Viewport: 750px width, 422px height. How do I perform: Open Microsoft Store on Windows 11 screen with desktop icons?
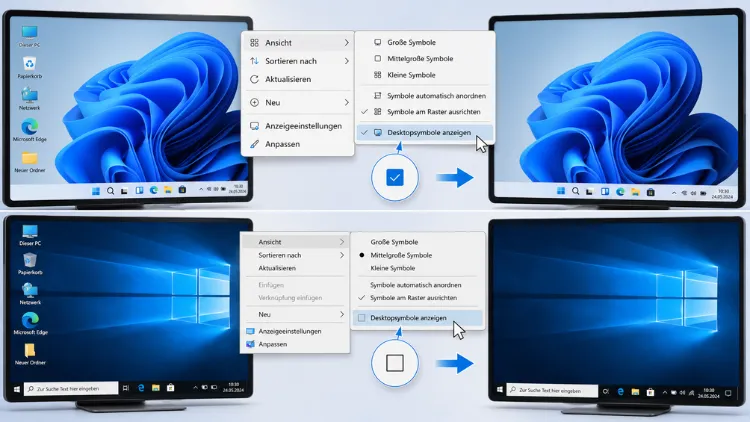point(182,190)
